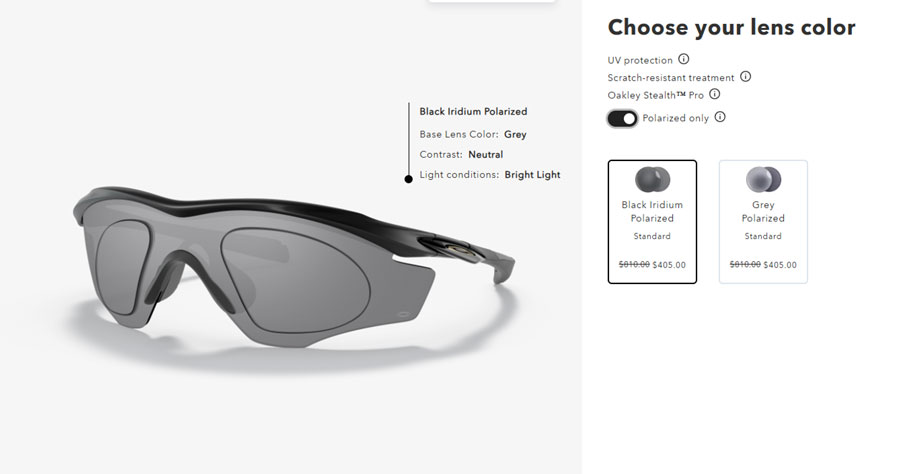Click the Scratch-resistant treatment feature label
The width and height of the screenshot is (900, 474).
tap(671, 77)
